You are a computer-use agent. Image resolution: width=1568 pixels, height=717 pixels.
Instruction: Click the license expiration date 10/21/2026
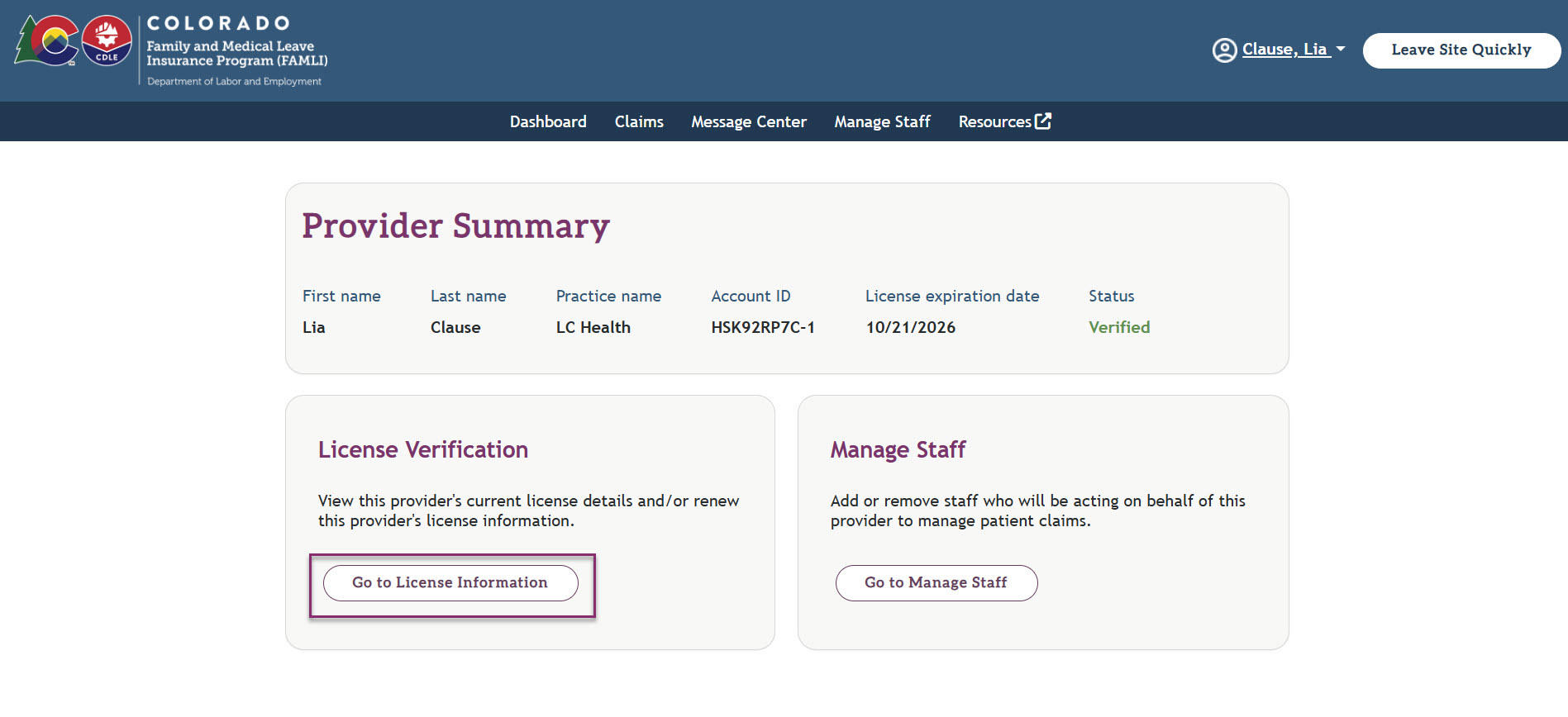pyautogui.click(x=910, y=327)
